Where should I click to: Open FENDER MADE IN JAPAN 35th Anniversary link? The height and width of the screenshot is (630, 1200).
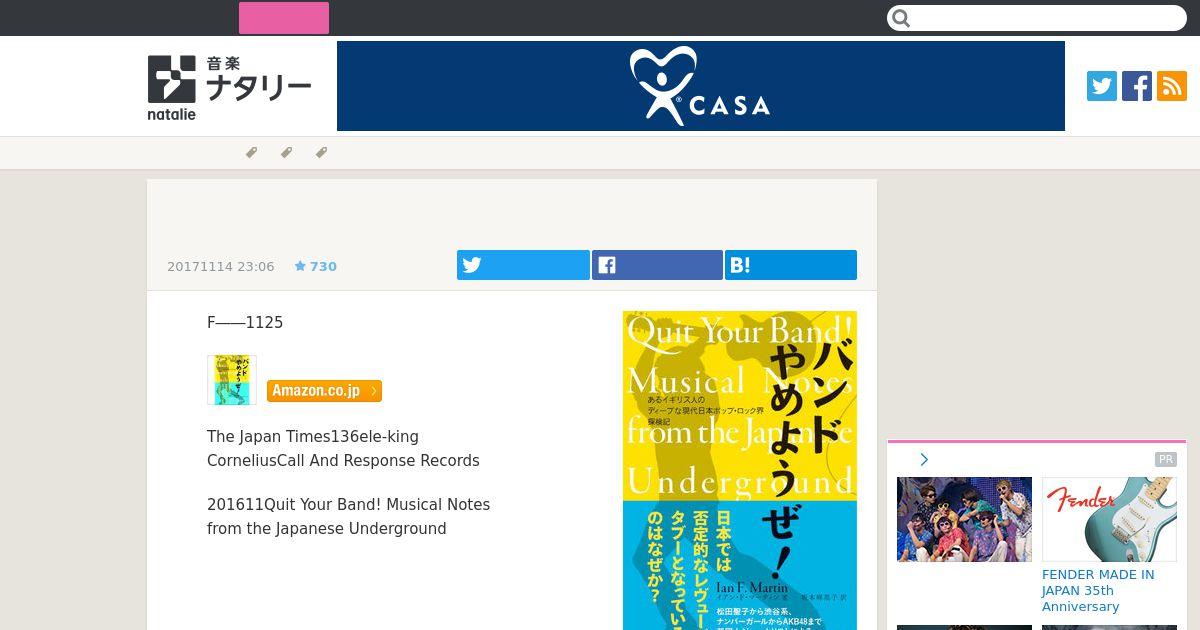[x=1098, y=590]
